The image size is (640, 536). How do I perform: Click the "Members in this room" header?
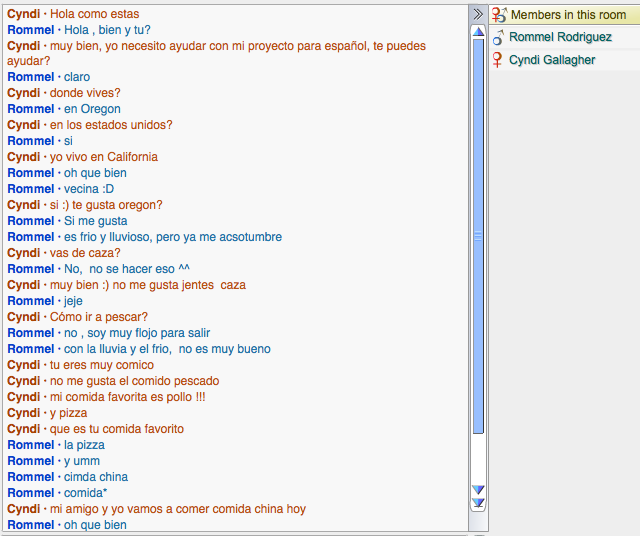coord(568,15)
